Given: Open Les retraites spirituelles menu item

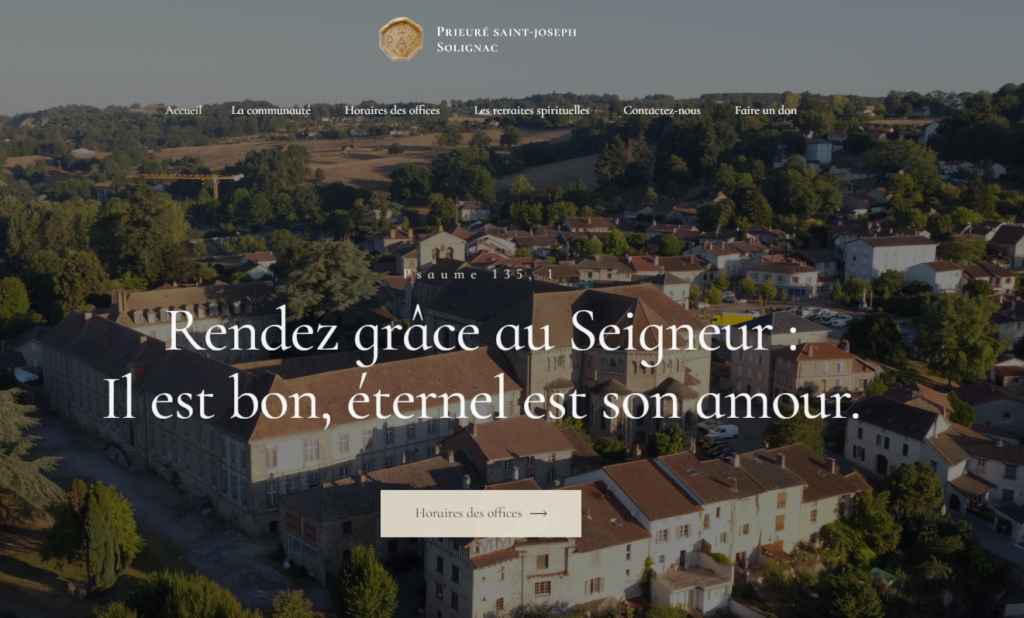Looking at the screenshot, I should 532,110.
